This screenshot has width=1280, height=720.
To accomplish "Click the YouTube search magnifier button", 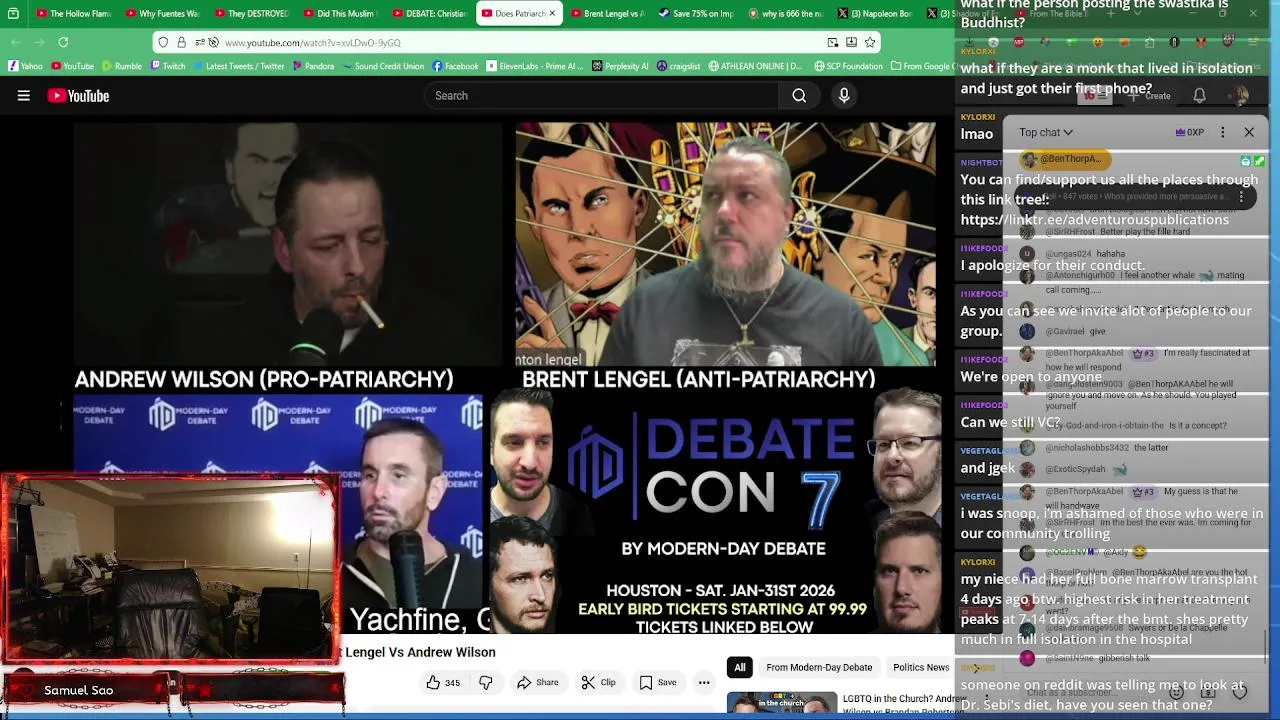I will (x=799, y=96).
